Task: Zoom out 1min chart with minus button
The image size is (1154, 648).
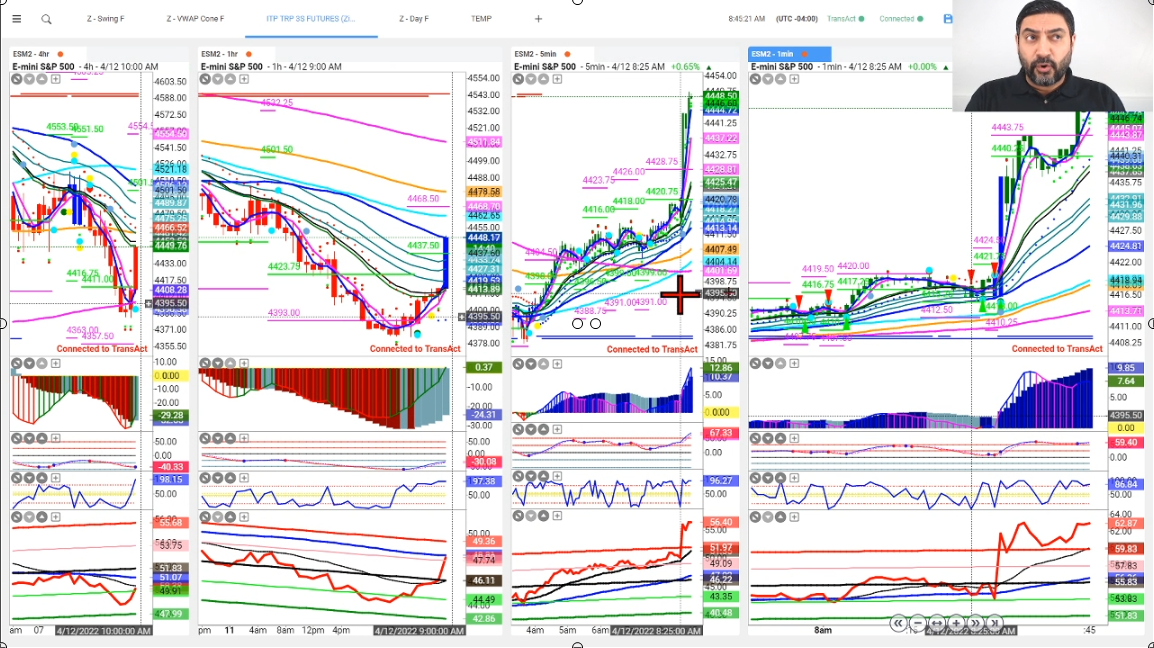Action: pos(919,623)
